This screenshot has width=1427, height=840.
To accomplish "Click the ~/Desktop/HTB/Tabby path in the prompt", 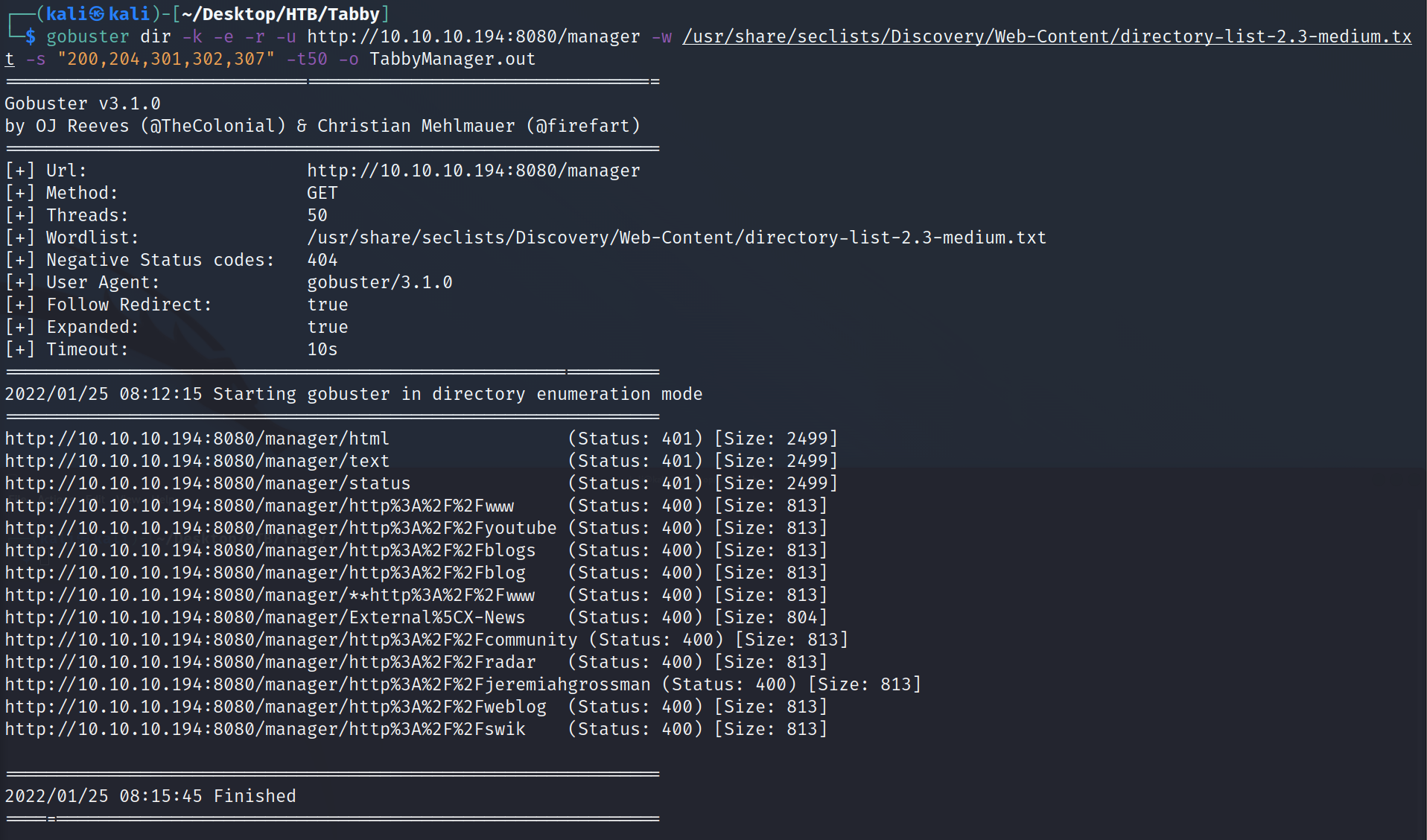I will pyautogui.click(x=280, y=14).
